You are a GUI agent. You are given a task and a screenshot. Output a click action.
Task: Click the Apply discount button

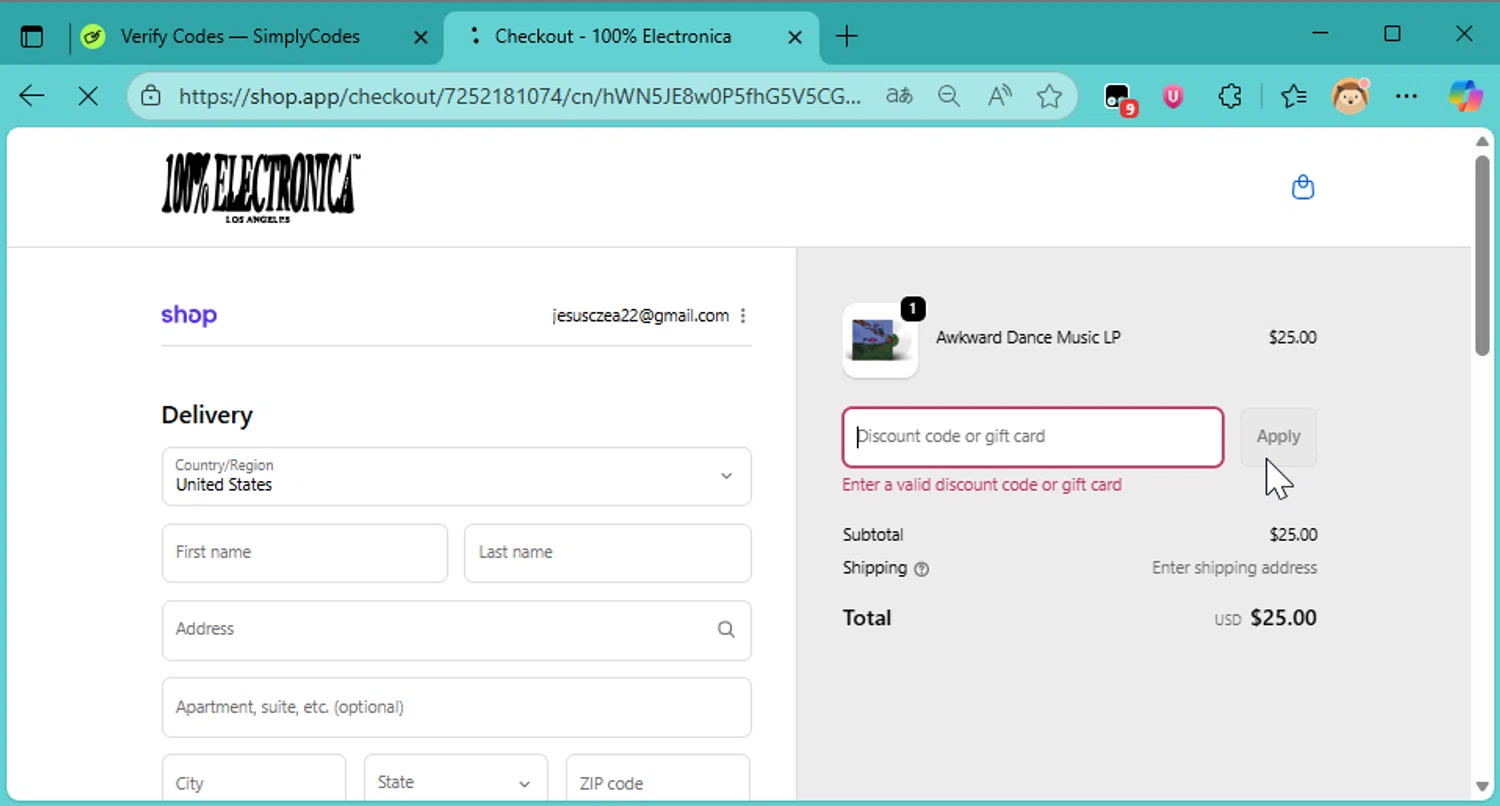pyautogui.click(x=1279, y=436)
